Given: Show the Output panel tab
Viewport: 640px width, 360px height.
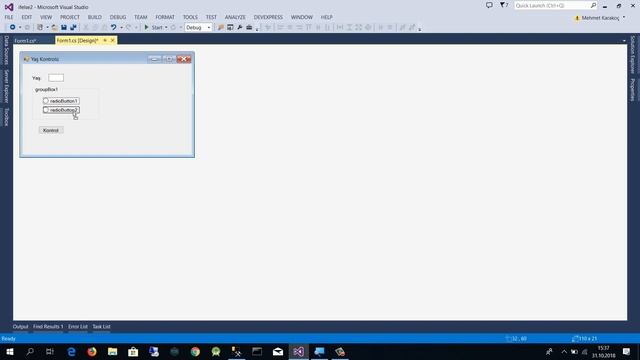Looking at the screenshot, I should tap(20, 327).
